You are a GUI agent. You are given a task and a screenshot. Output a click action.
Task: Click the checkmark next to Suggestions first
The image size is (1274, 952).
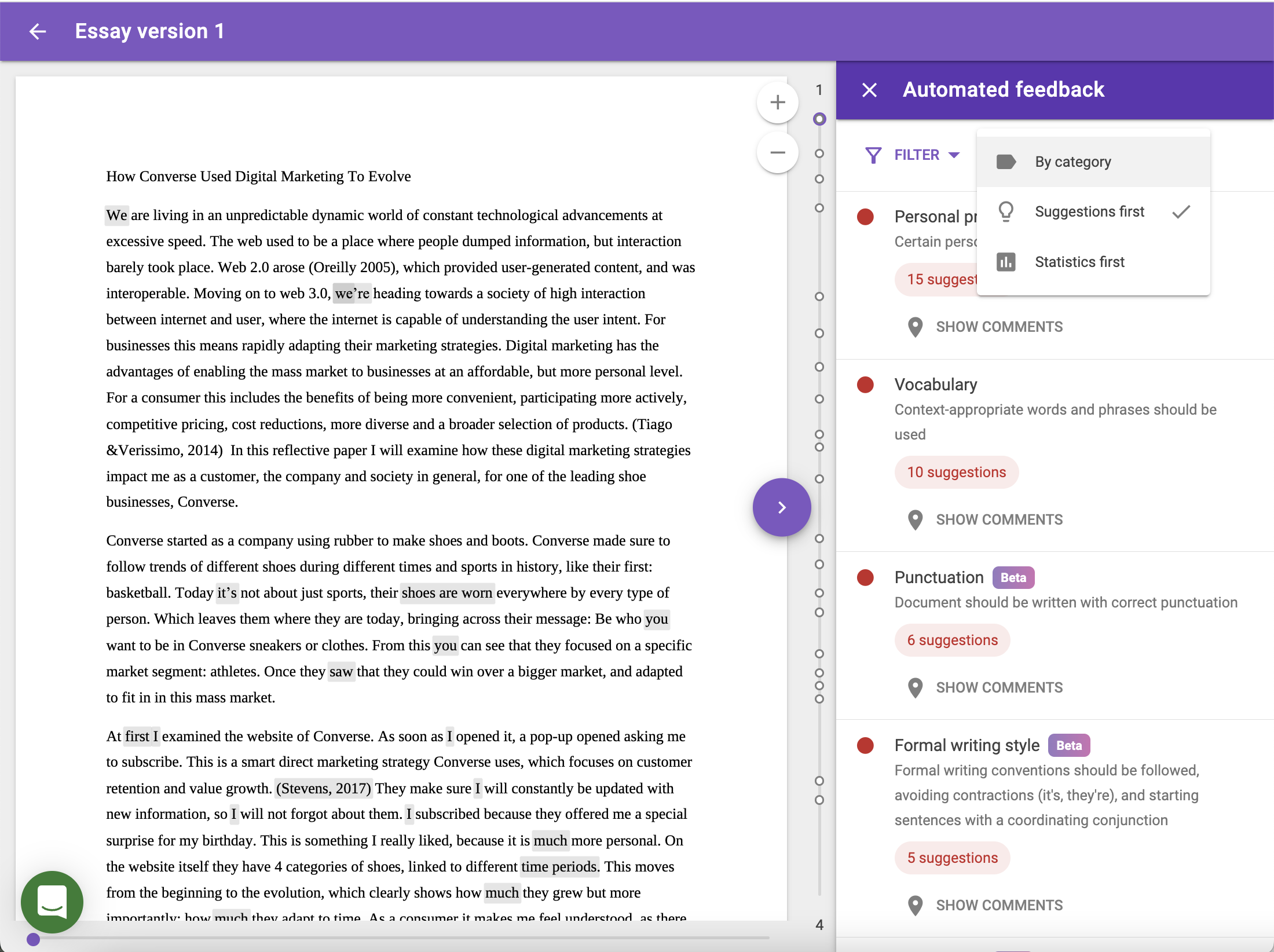click(x=1181, y=212)
